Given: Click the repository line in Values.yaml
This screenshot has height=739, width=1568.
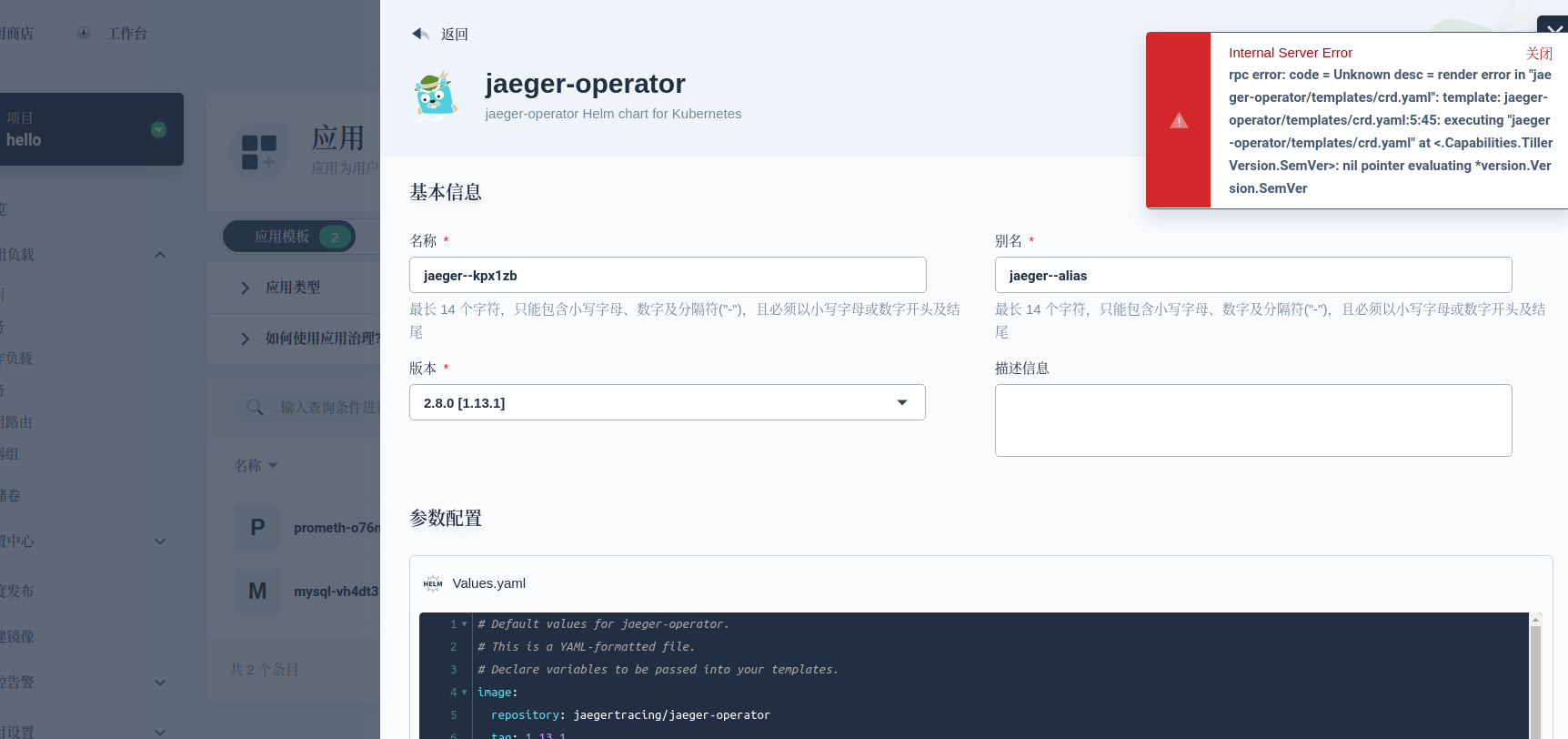Looking at the screenshot, I should pyautogui.click(x=630, y=715).
